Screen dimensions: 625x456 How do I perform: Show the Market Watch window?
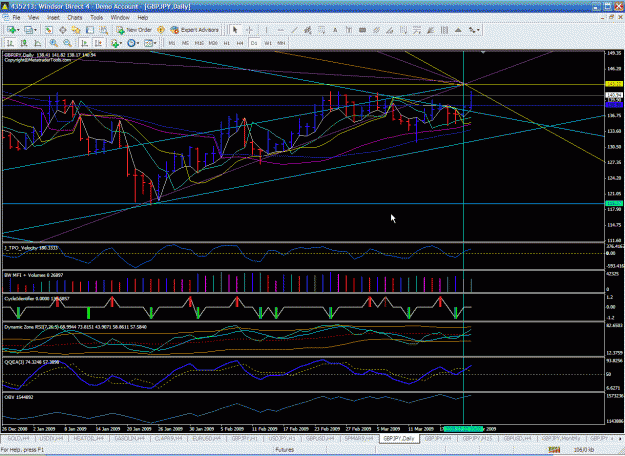coord(49,30)
